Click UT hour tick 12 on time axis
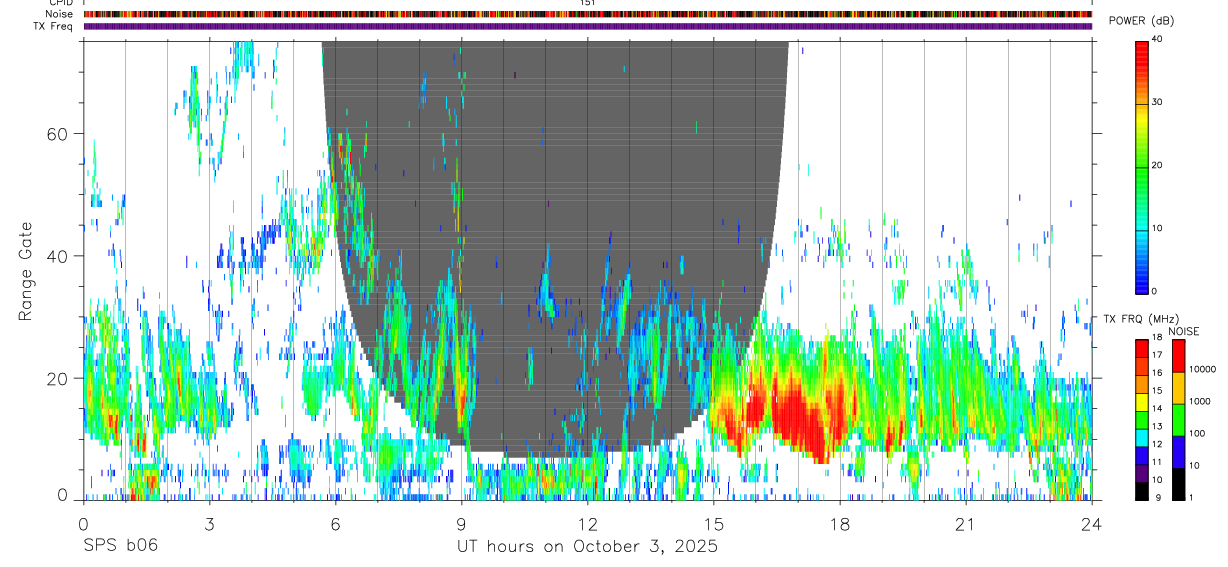The image size is (1228, 567). click(x=588, y=523)
